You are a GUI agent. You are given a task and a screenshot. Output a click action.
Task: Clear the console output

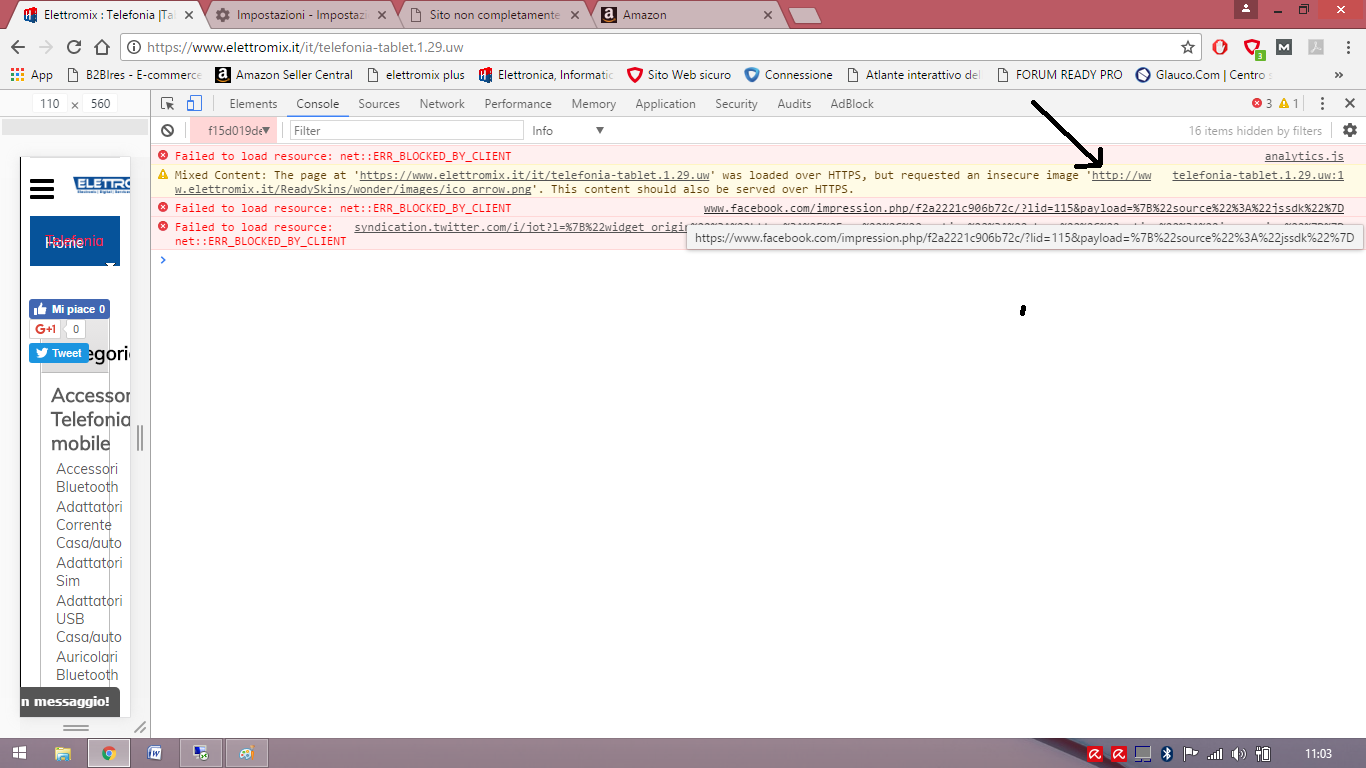[168, 131]
